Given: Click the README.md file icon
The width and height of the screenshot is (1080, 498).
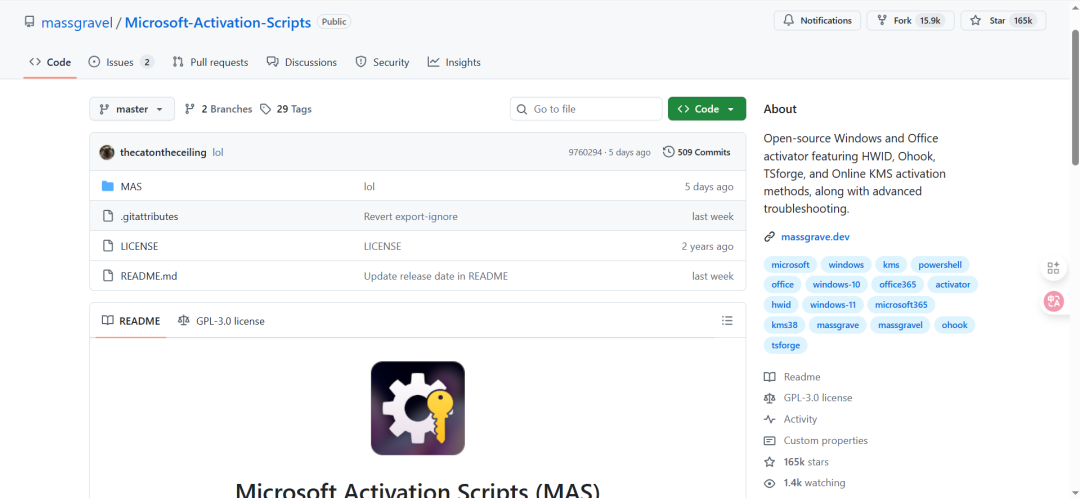Looking at the screenshot, I should [x=107, y=276].
